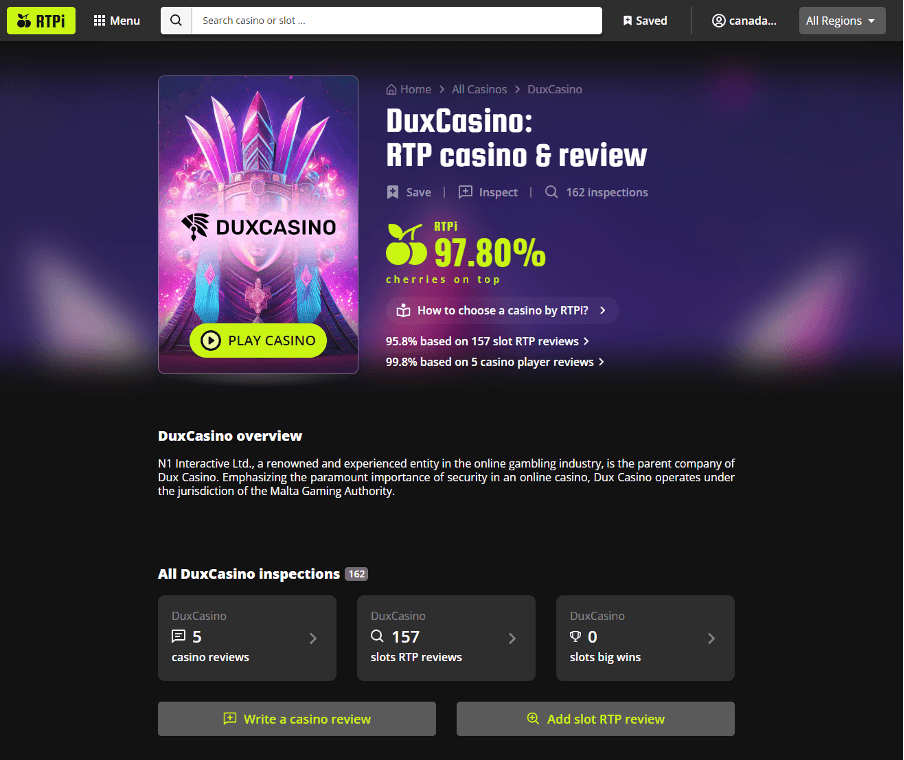This screenshot has height=760, width=904.
Task: Open the 157 slots RTP reviews card
Action: tap(446, 638)
